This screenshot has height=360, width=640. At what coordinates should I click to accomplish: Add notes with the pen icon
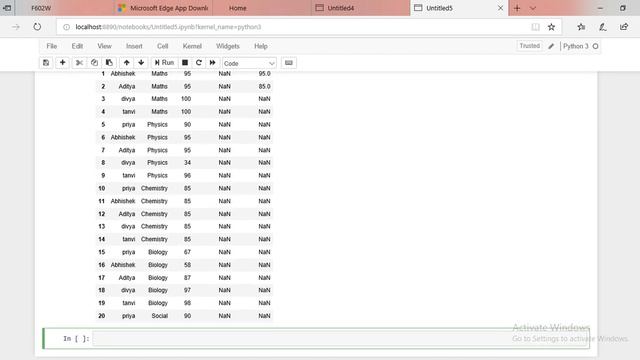602,27
